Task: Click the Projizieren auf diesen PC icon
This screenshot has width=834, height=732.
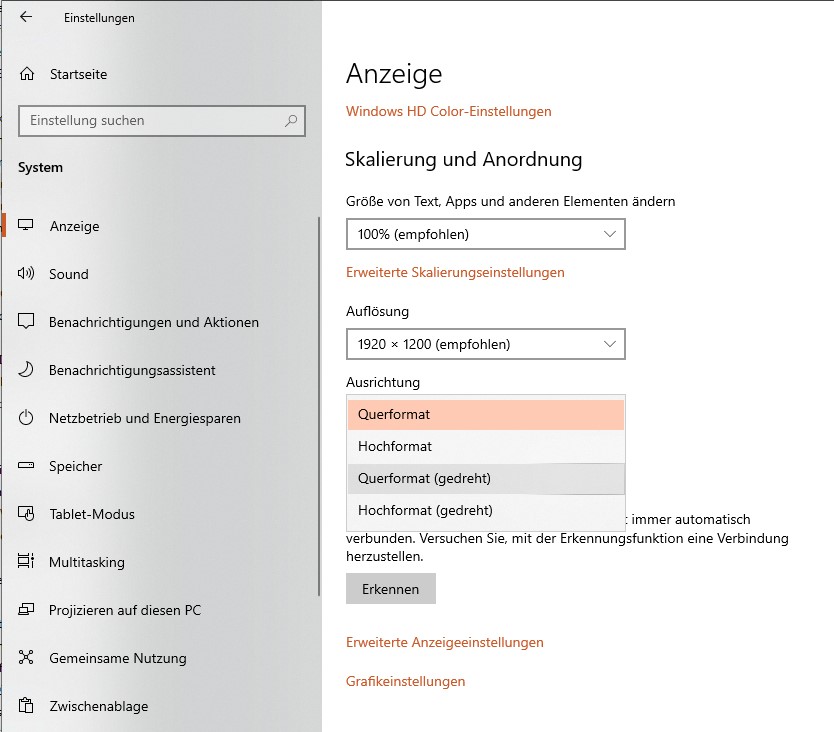Action: click(26, 610)
